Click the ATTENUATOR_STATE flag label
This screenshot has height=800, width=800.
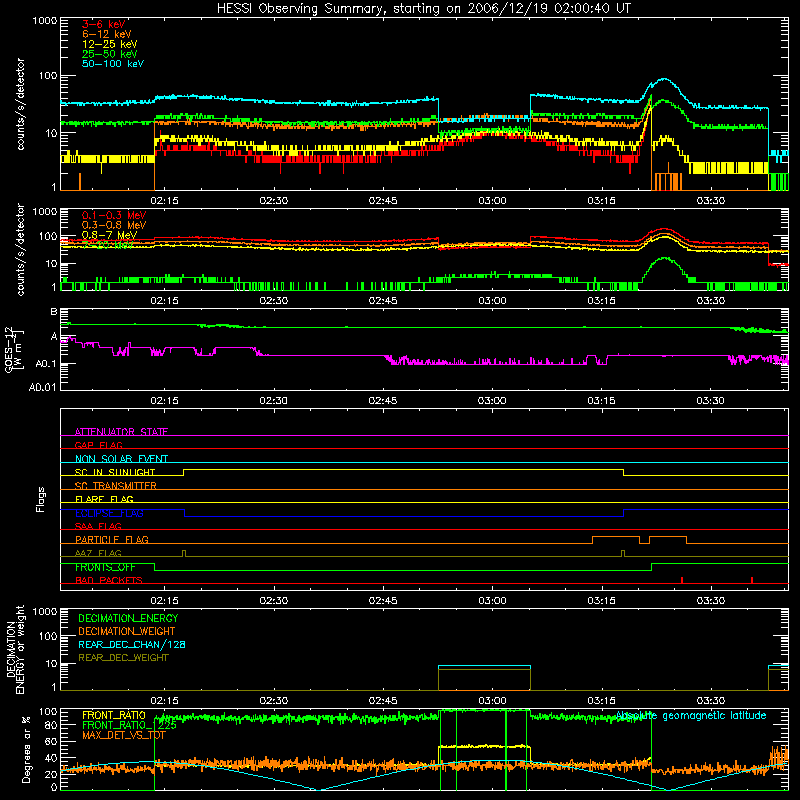pyautogui.click(x=121, y=432)
